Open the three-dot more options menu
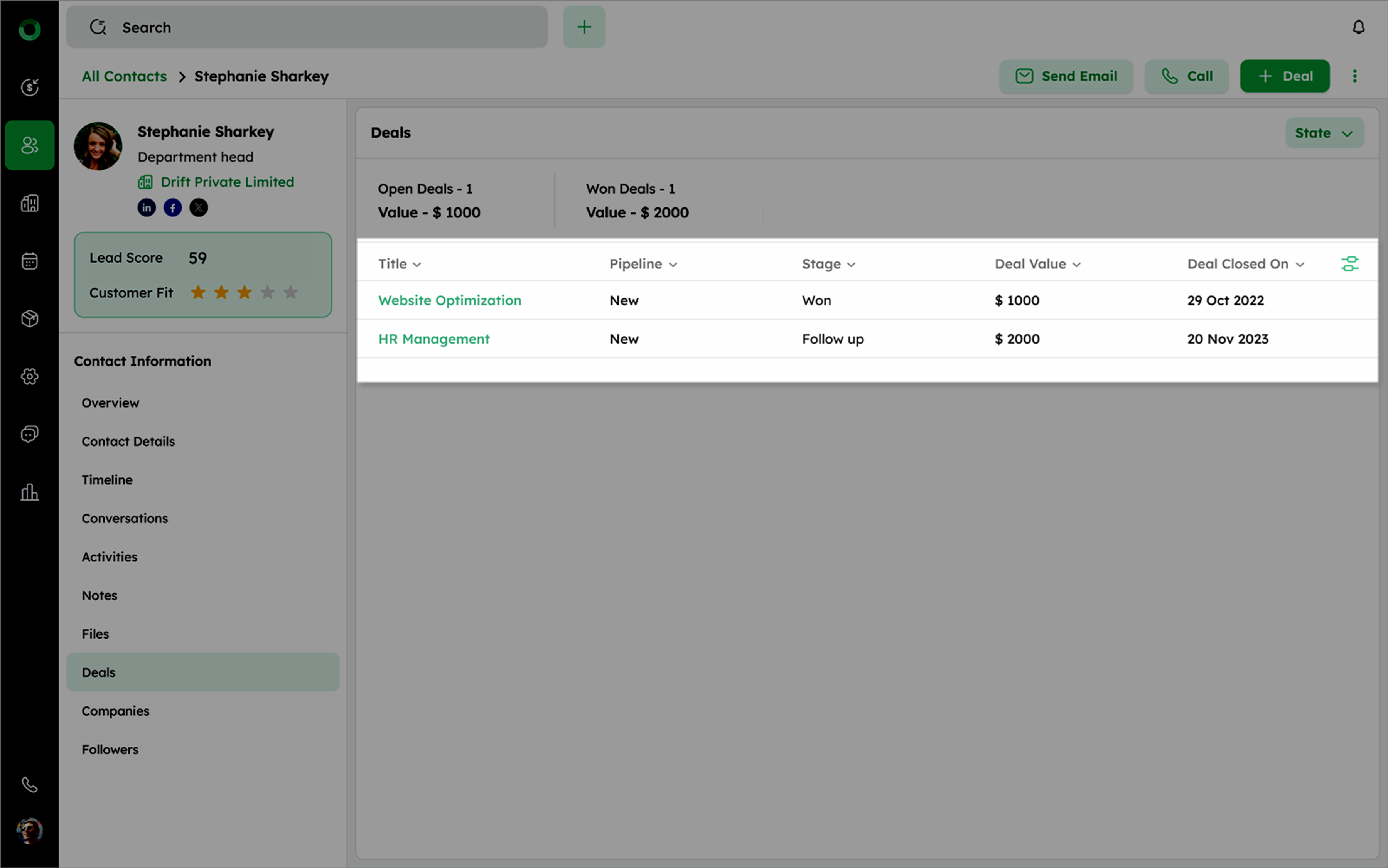The width and height of the screenshot is (1388, 868). click(x=1355, y=76)
